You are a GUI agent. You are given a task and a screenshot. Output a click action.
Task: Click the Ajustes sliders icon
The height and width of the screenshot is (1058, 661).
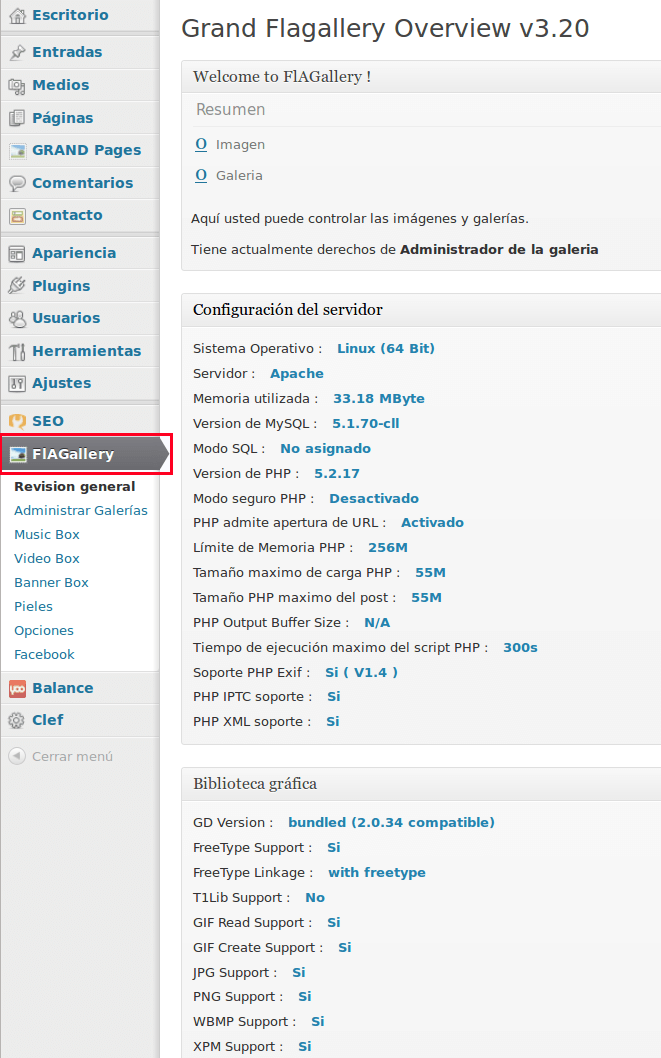(17, 384)
